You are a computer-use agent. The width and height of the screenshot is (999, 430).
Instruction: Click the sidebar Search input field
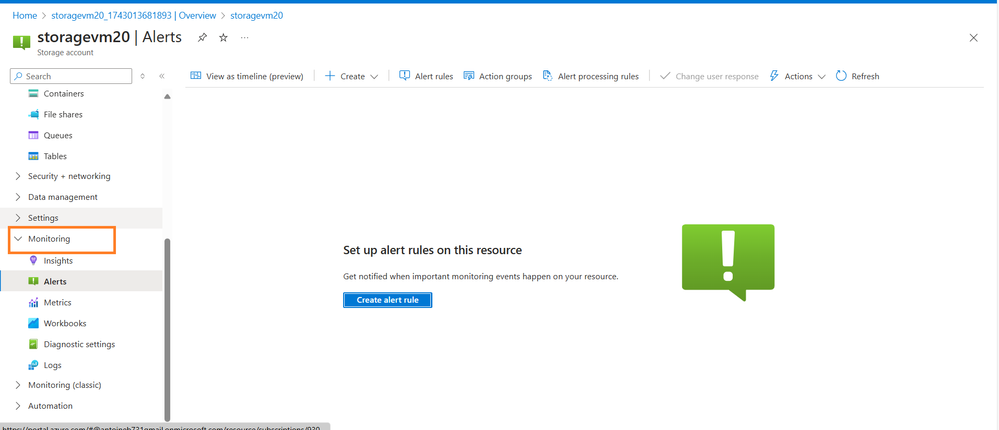click(x=71, y=76)
